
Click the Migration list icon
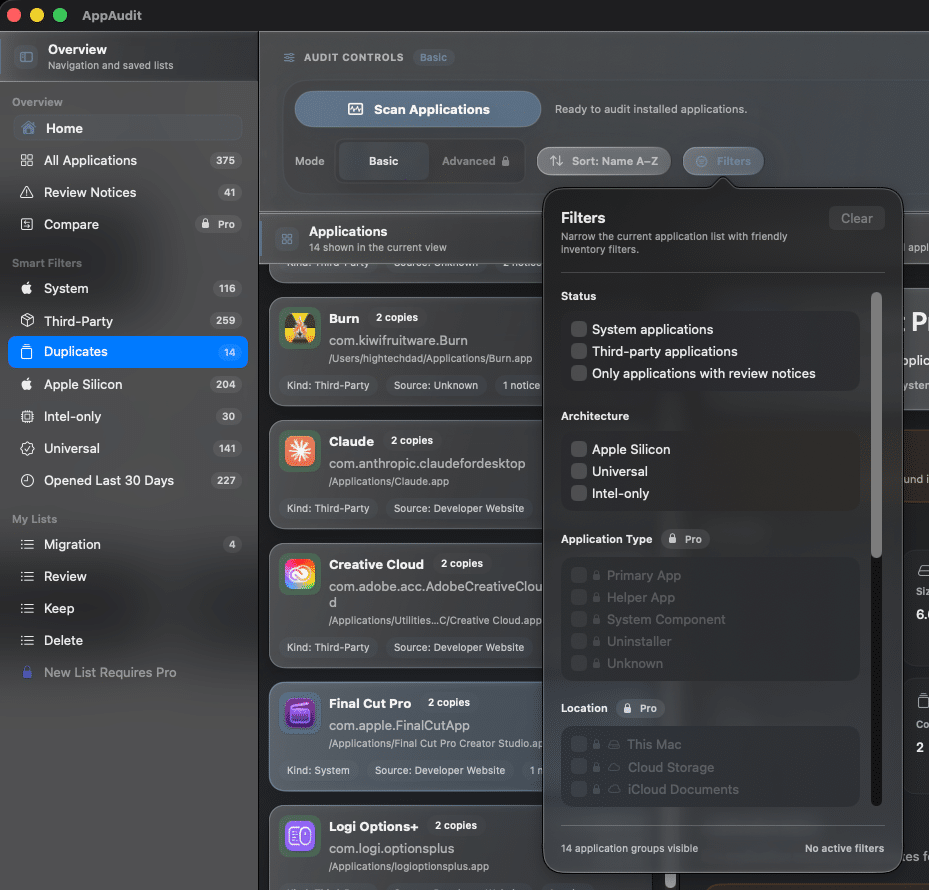coord(27,545)
